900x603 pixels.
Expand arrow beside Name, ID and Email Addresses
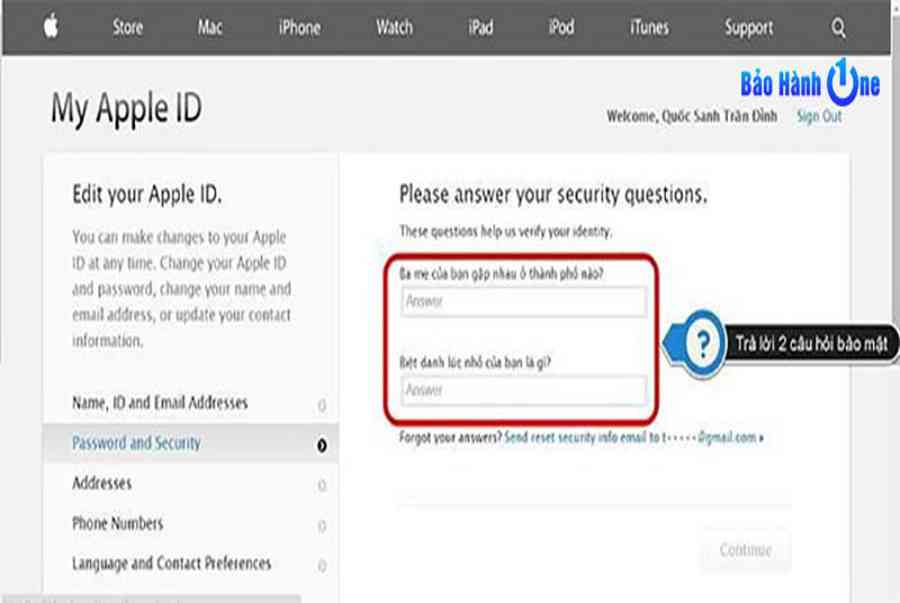click(322, 406)
